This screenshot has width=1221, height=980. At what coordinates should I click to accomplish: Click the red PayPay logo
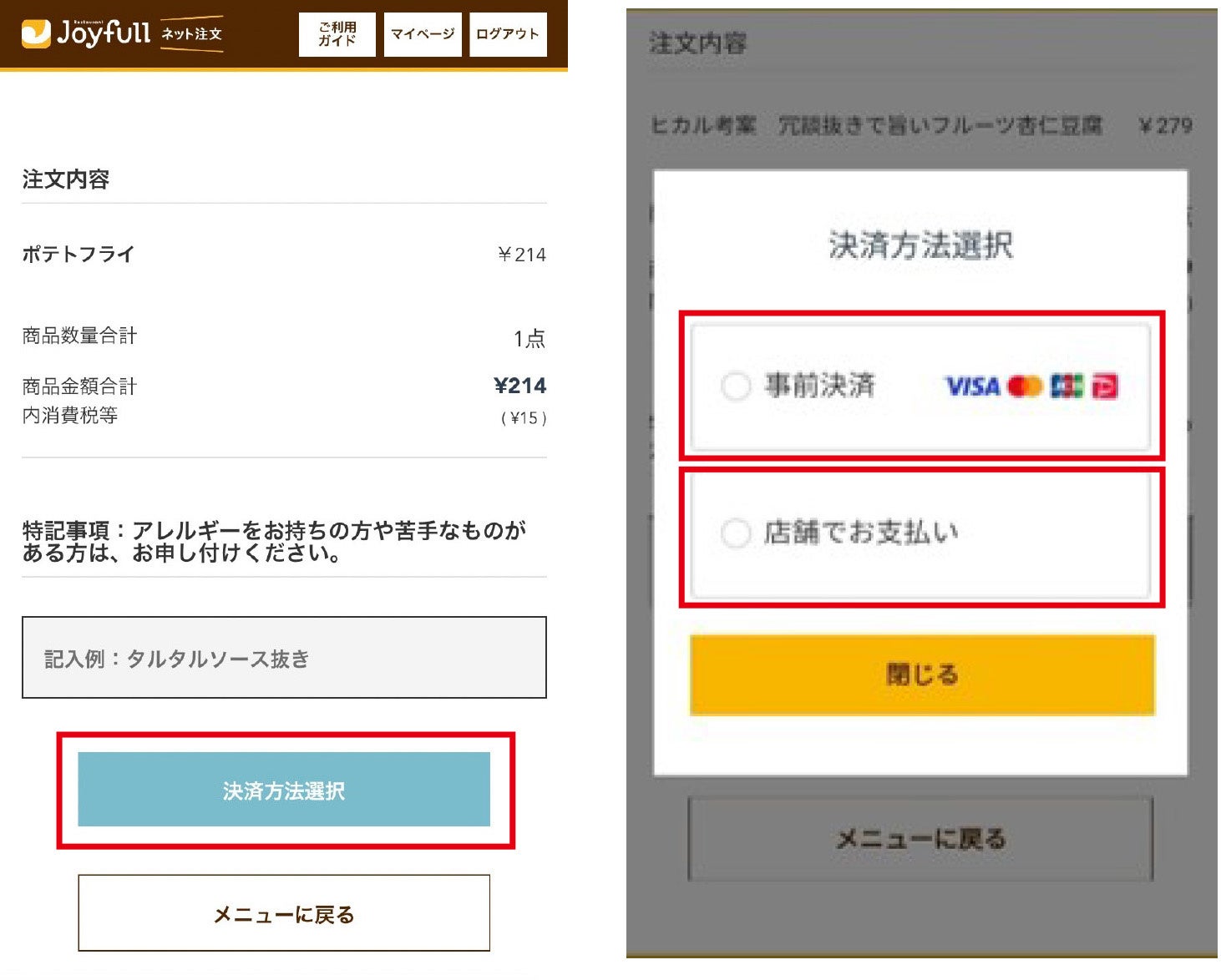click(1104, 386)
